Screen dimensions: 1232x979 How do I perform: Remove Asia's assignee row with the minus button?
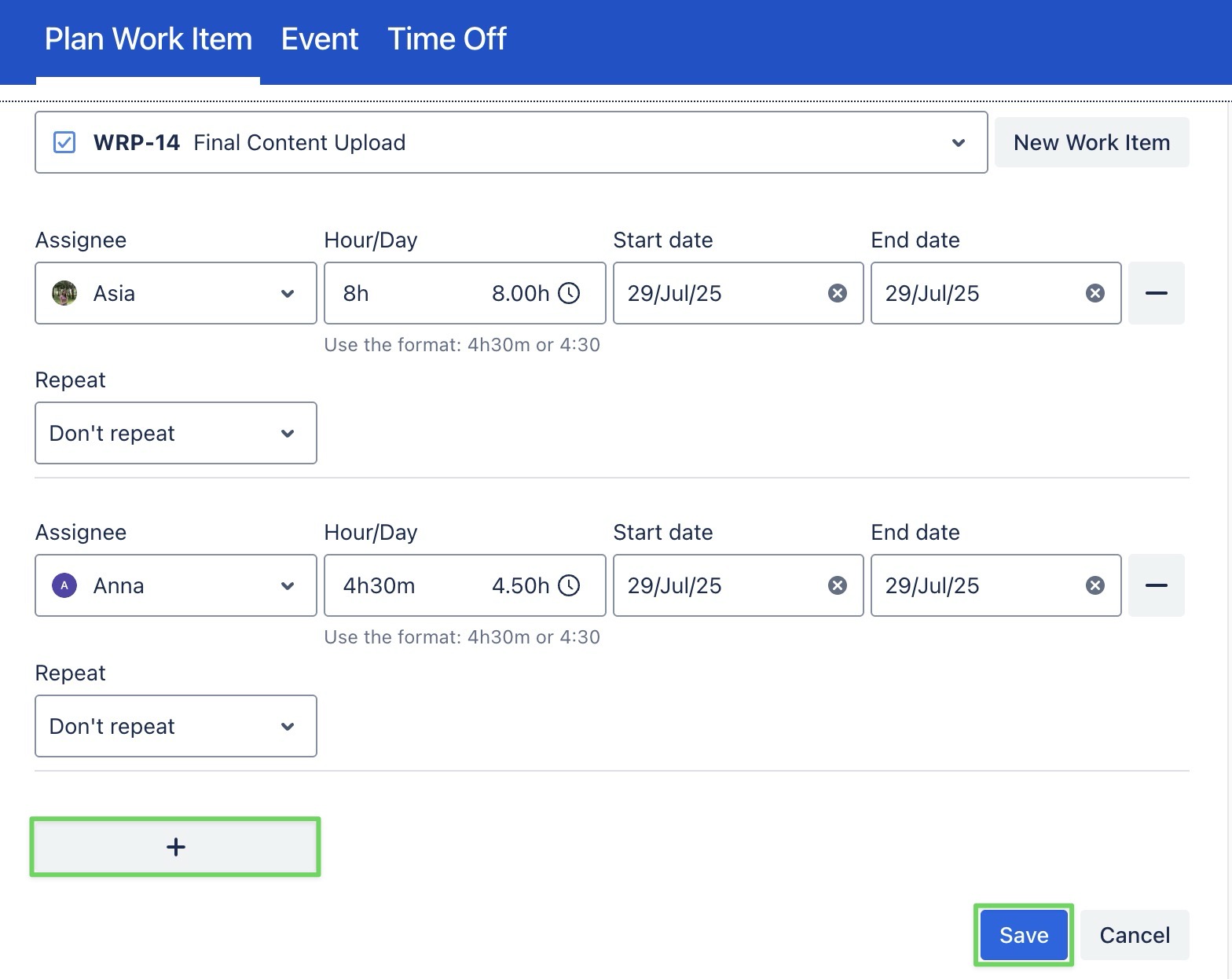pos(1156,293)
